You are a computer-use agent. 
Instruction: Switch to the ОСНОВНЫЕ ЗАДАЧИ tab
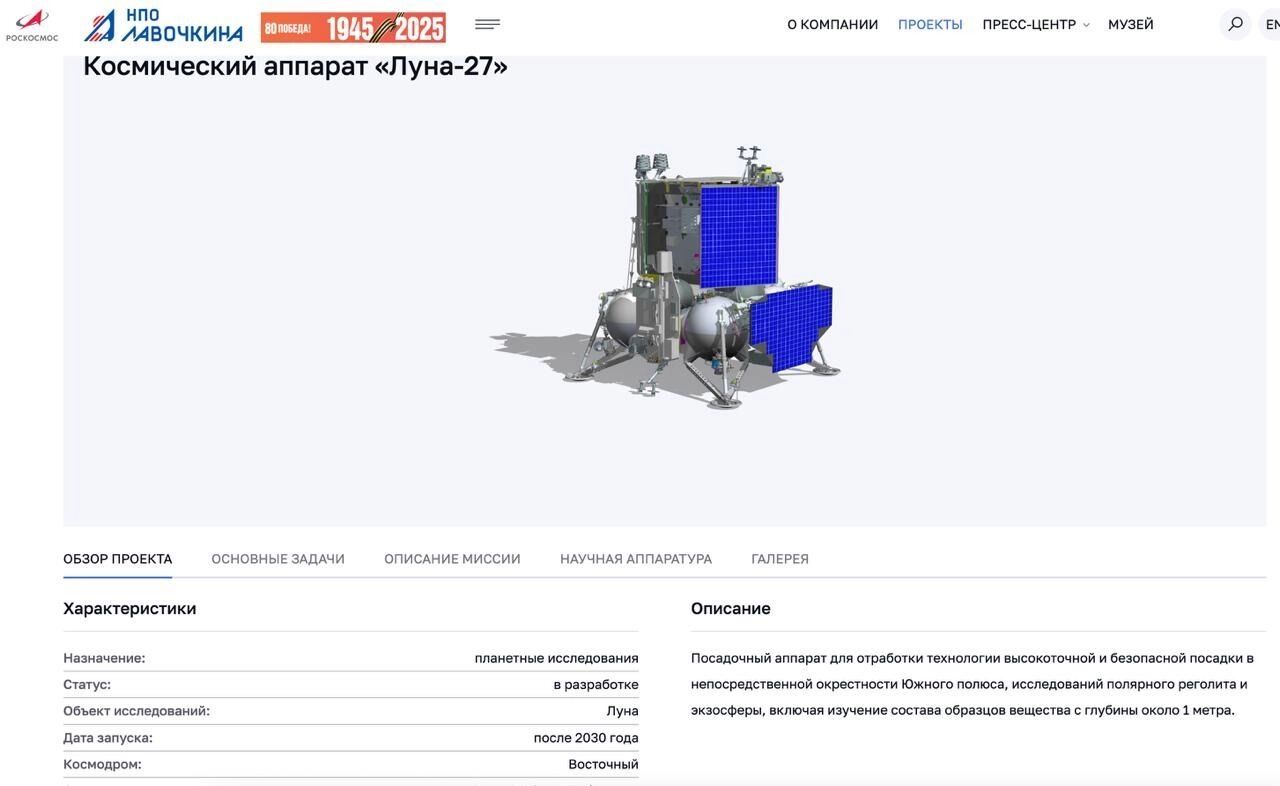click(278, 559)
